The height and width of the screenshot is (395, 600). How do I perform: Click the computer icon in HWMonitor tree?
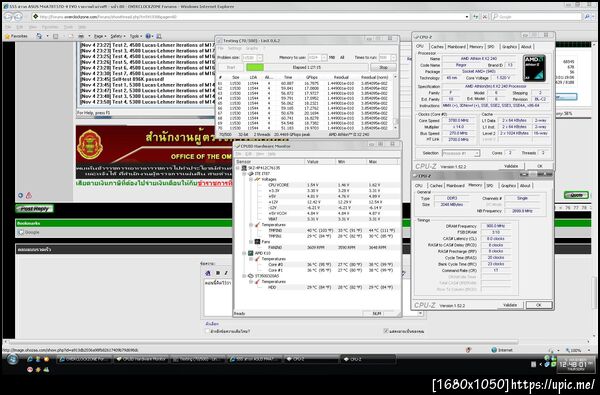point(244,168)
